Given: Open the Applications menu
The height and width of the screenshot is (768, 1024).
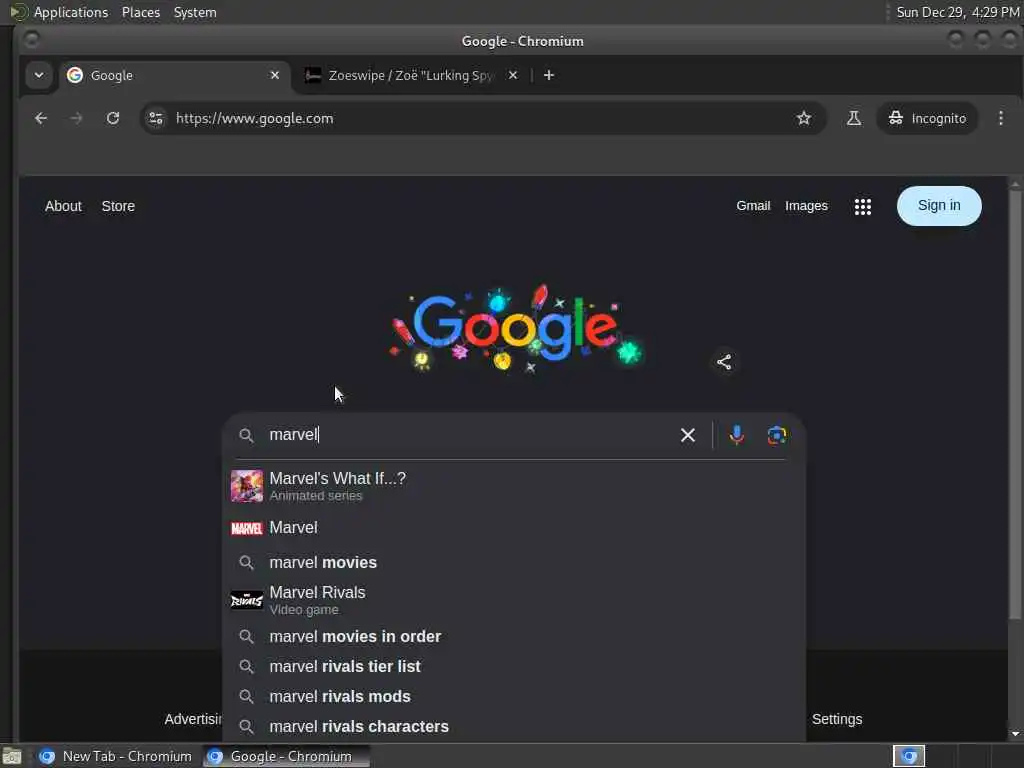Looking at the screenshot, I should (x=71, y=12).
